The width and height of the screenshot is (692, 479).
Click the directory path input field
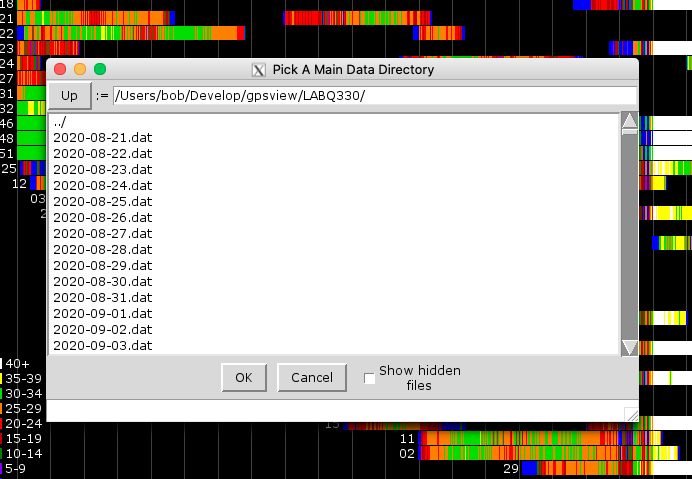[374, 96]
